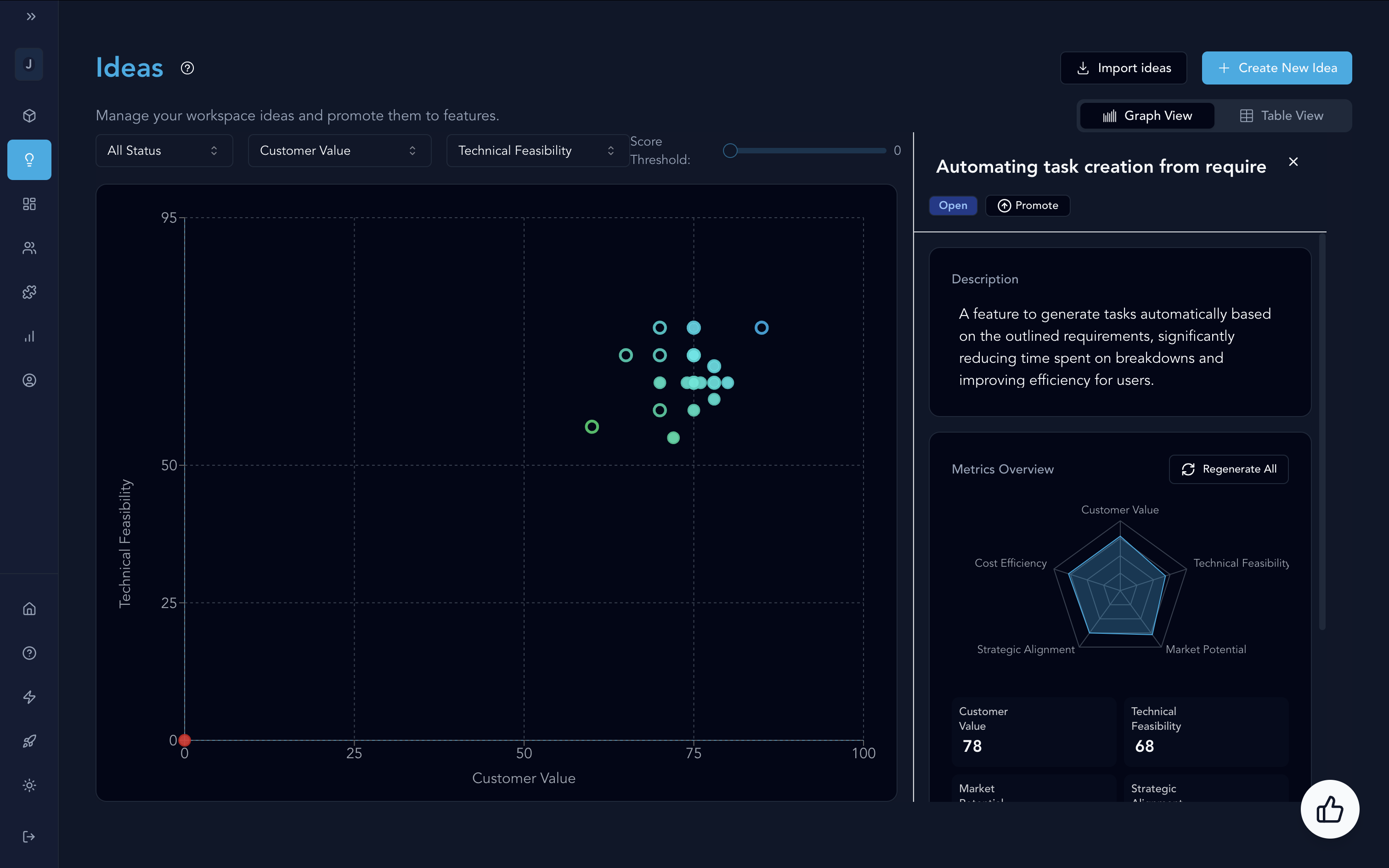Click the puzzle piece integrations icon
Image resolution: width=1389 pixels, height=868 pixels.
pos(29,292)
